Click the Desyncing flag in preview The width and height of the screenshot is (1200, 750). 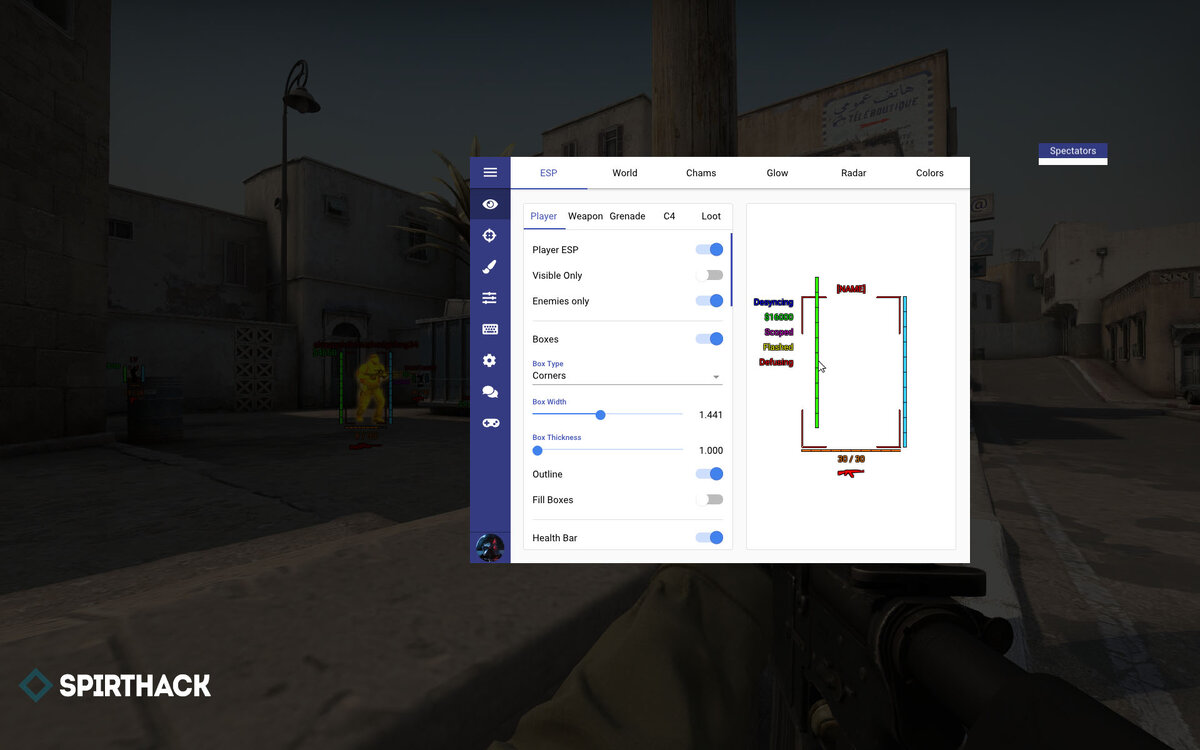tap(773, 302)
